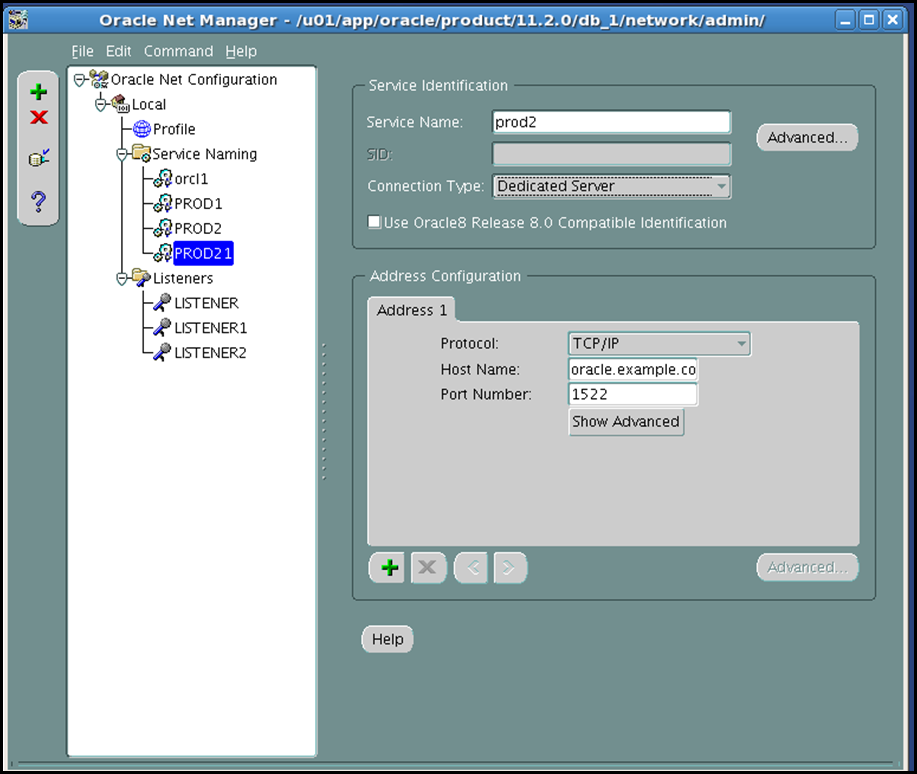Viewport: 917px width, 774px height.
Task: Click the Show Advanced button
Action: (x=626, y=422)
